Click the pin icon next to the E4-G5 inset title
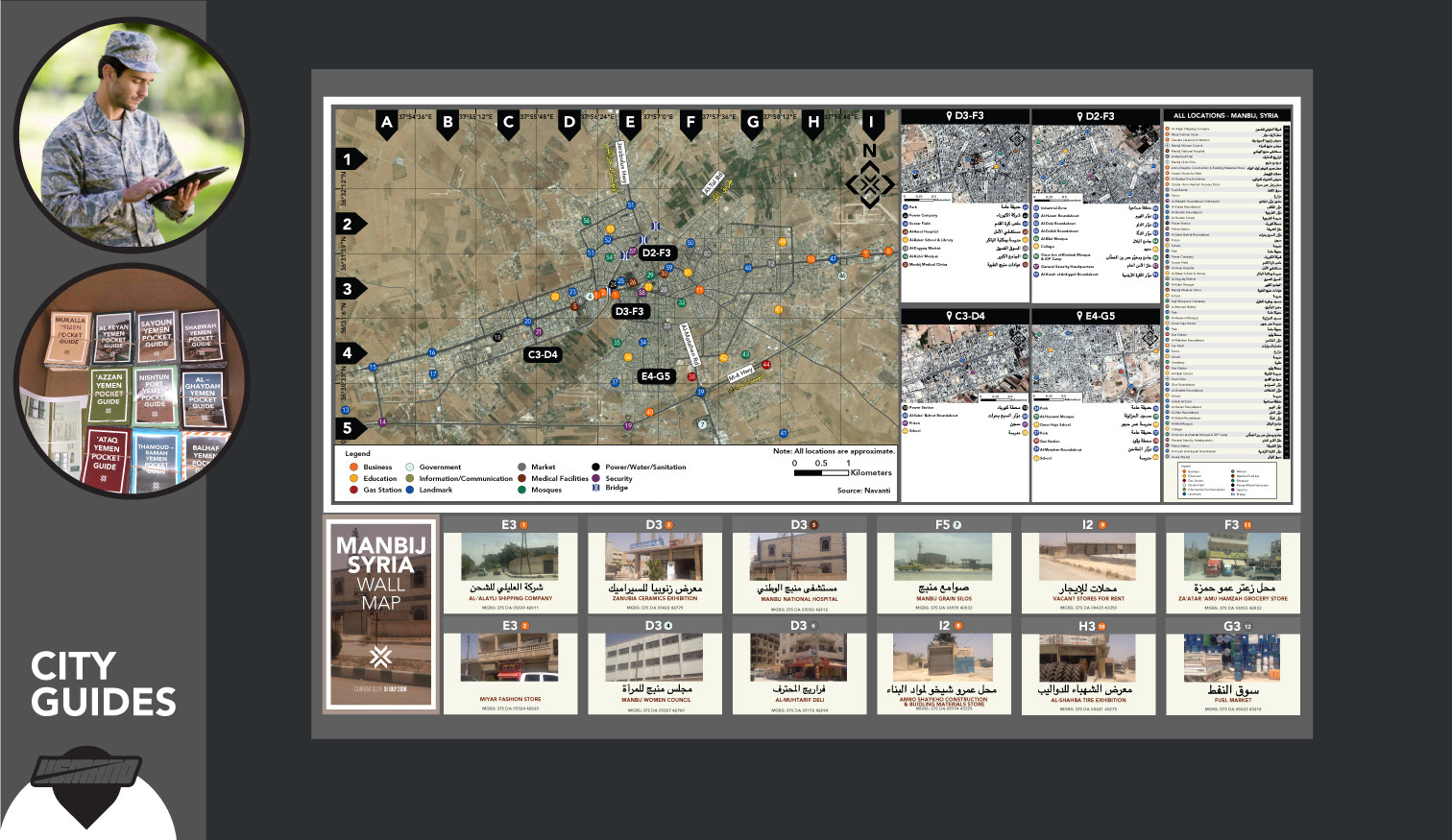Viewport: 1452px width, 840px height. tap(1079, 316)
